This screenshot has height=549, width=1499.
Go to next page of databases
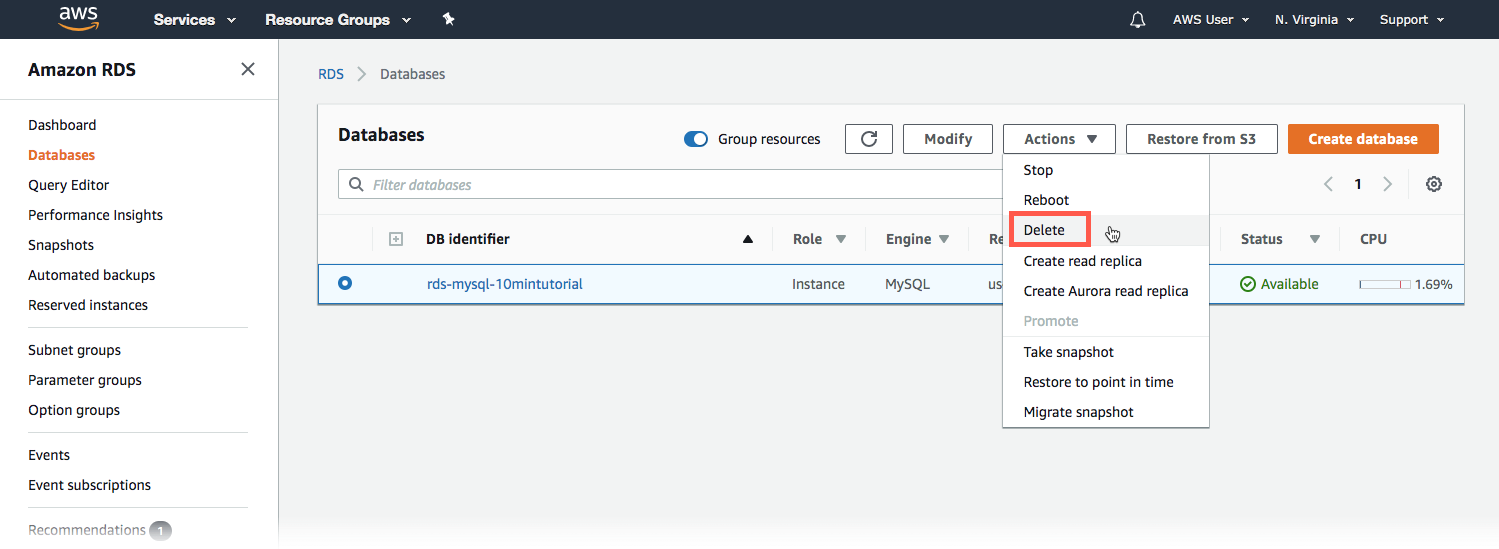pos(1387,184)
